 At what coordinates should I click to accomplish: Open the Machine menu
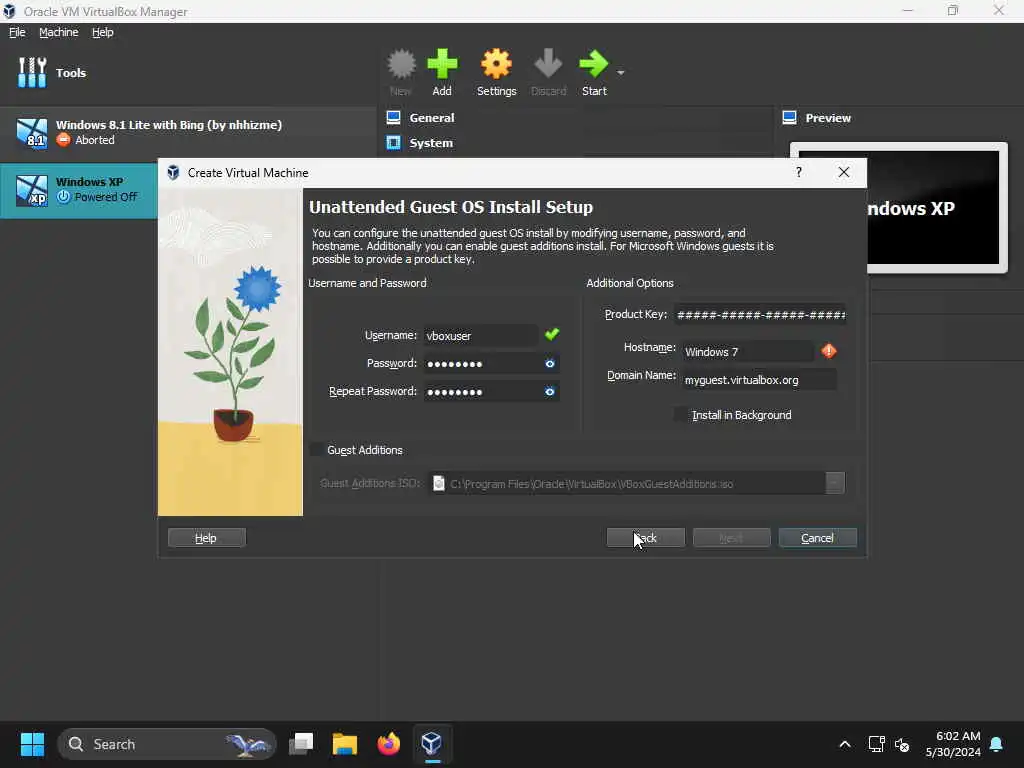[x=58, y=32]
